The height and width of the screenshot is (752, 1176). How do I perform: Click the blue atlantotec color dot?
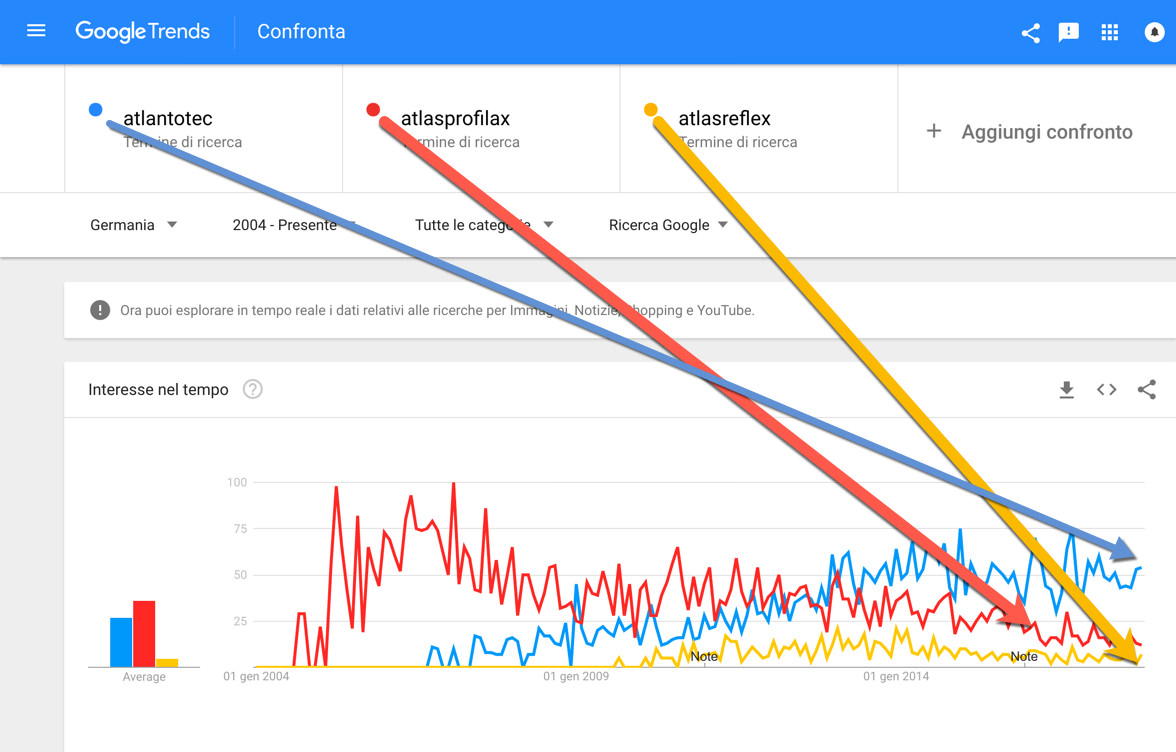[x=96, y=109]
